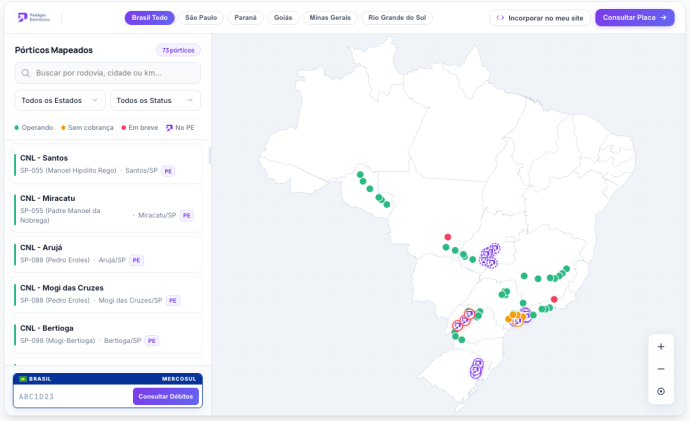Screen dimensions: 690x421
Task: Toggle the Operando legend filter
Action: 33,128
